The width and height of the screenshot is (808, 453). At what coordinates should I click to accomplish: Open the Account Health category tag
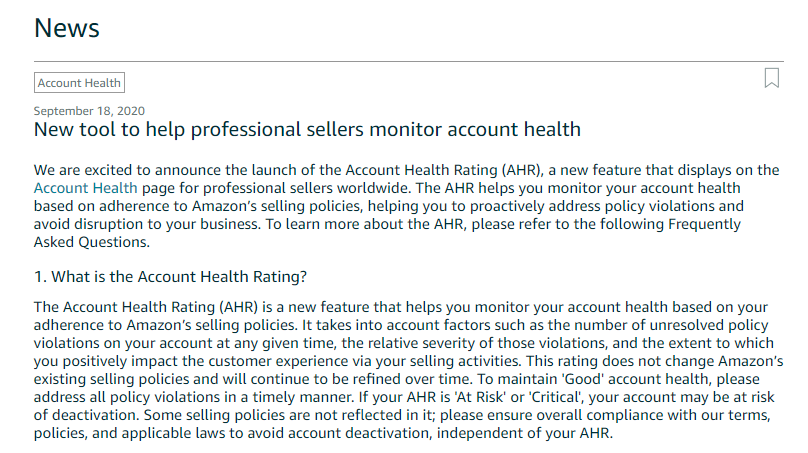point(79,82)
